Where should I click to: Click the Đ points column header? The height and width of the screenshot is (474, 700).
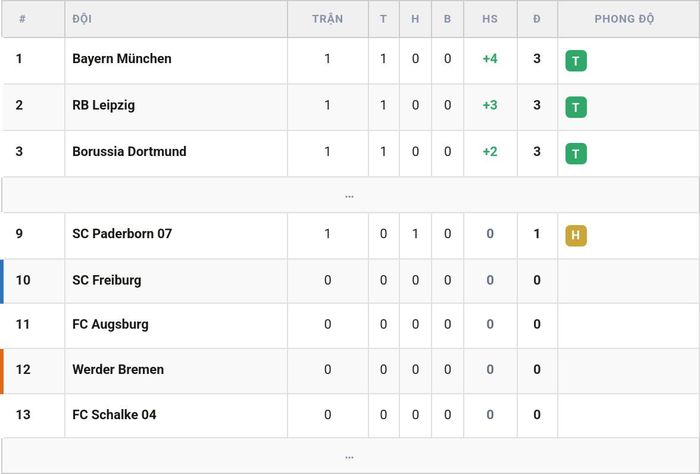[x=537, y=19]
